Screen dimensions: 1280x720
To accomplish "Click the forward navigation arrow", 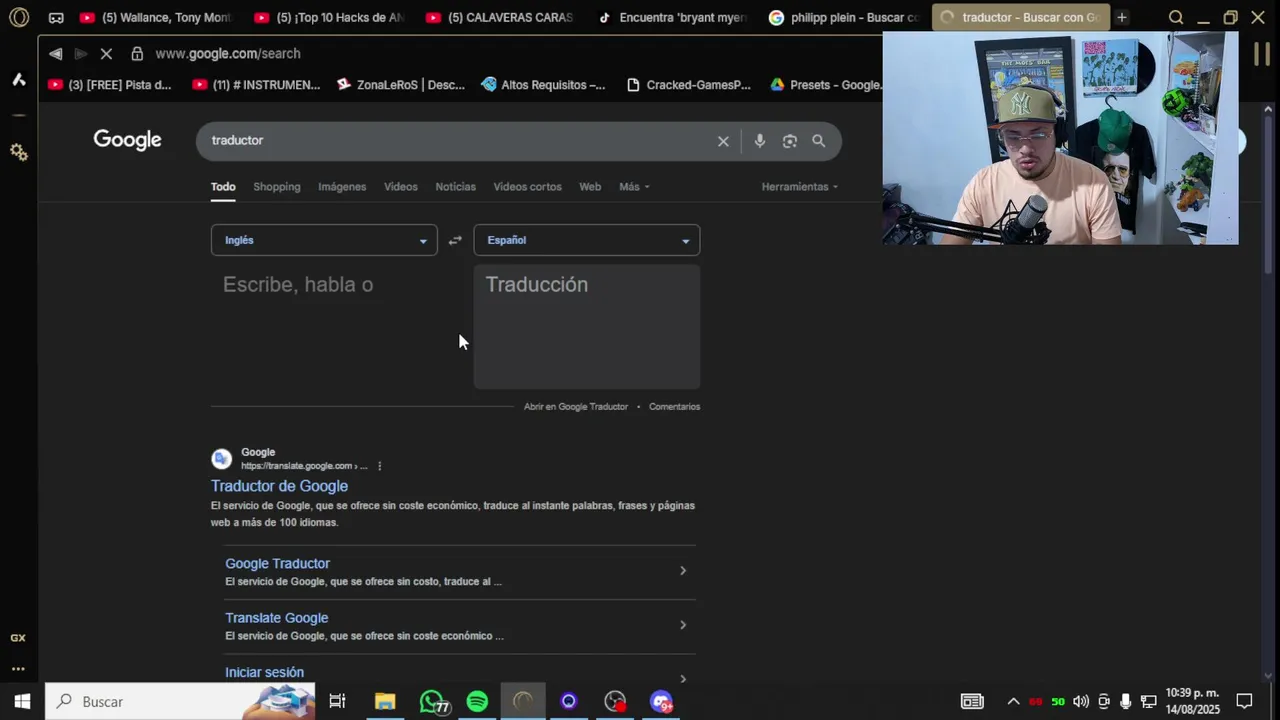I will click(x=81, y=54).
